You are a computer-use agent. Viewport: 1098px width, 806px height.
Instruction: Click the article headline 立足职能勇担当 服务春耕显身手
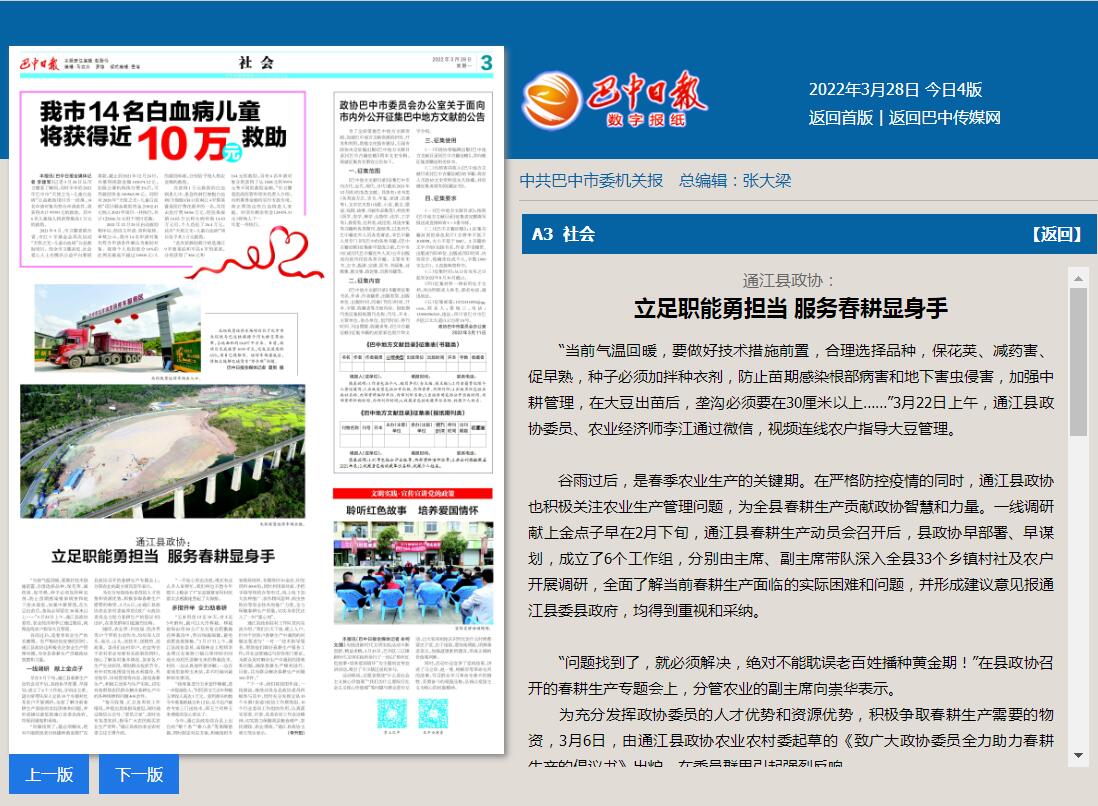point(791,308)
